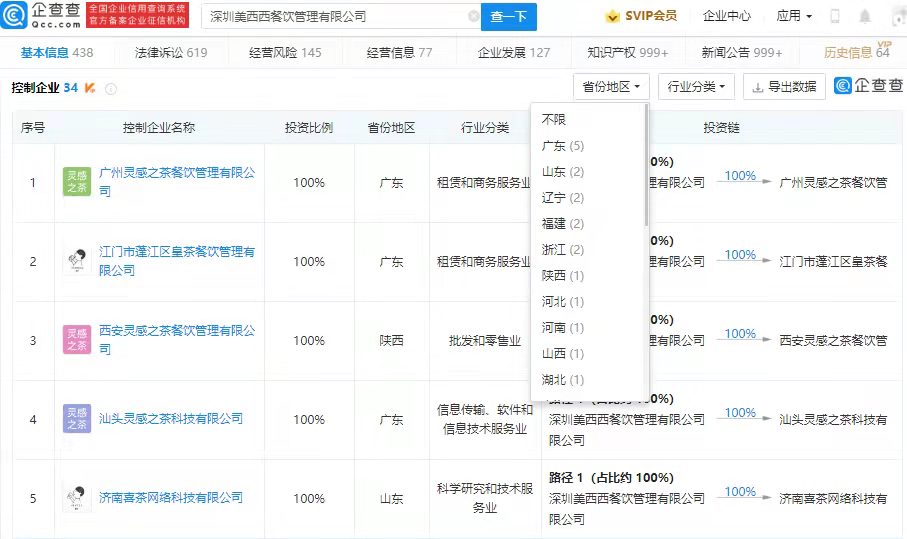
Task: Select 福建 (2) in province list
Action: click(587, 224)
